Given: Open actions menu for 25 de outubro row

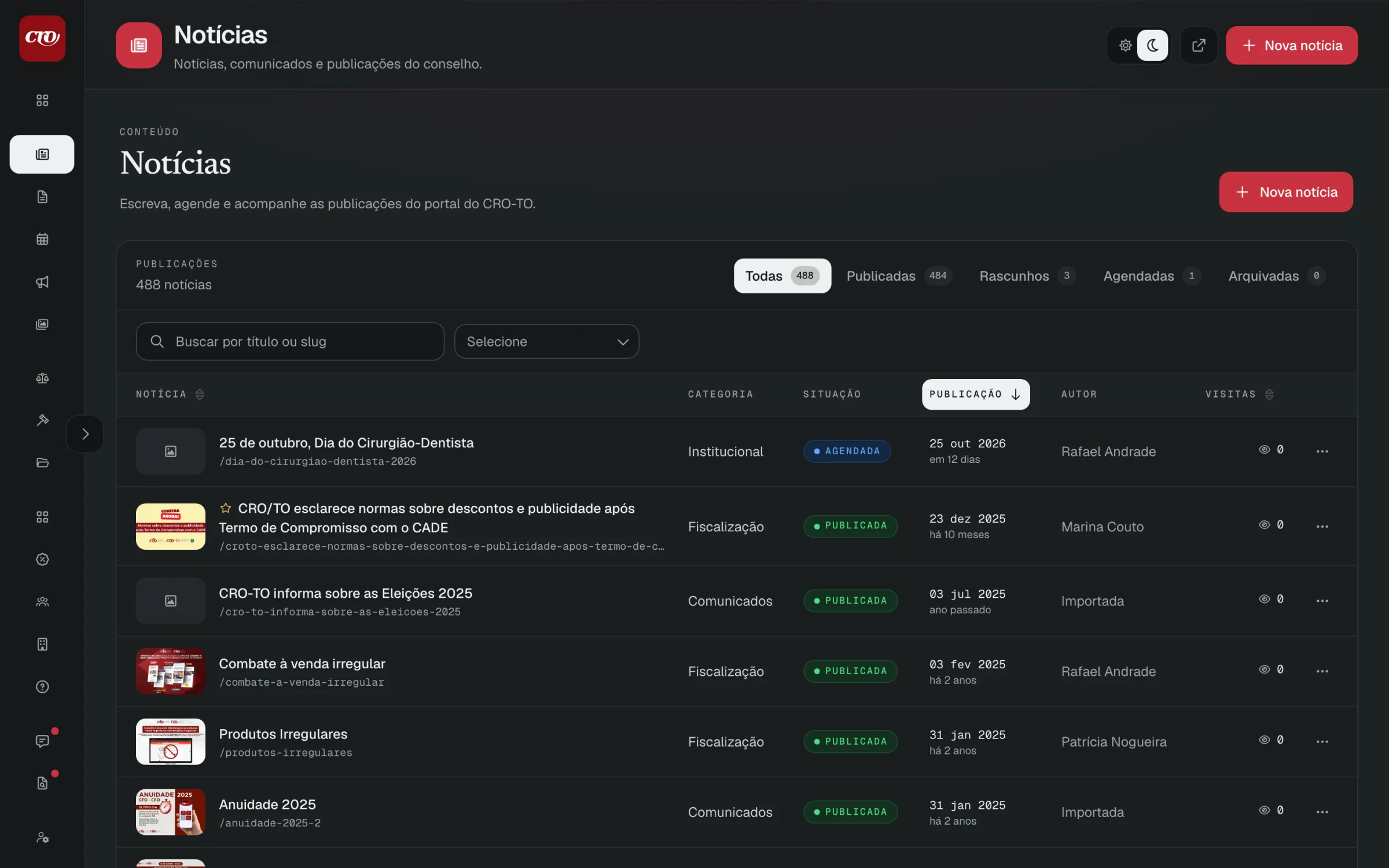Looking at the screenshot, I should pyautogui.click(x=1322, y=451).
